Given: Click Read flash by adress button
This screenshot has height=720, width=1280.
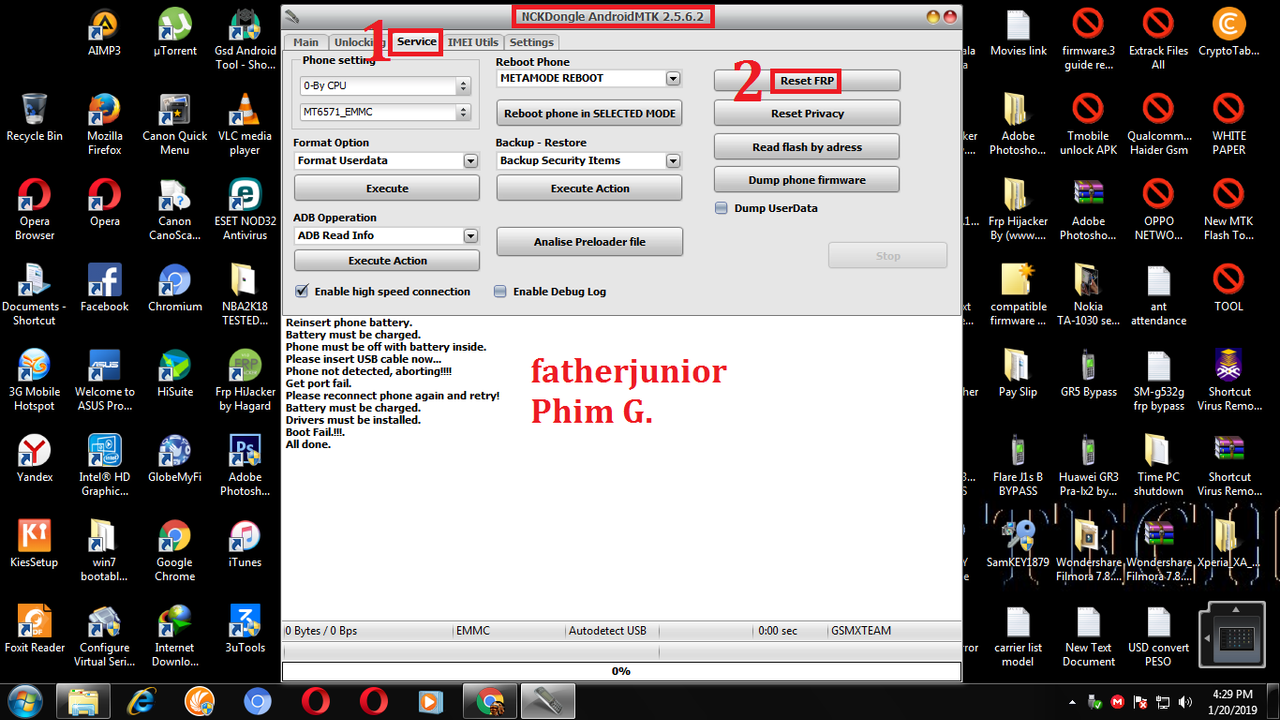Looking at the screenshot, I should click(807, 147).
